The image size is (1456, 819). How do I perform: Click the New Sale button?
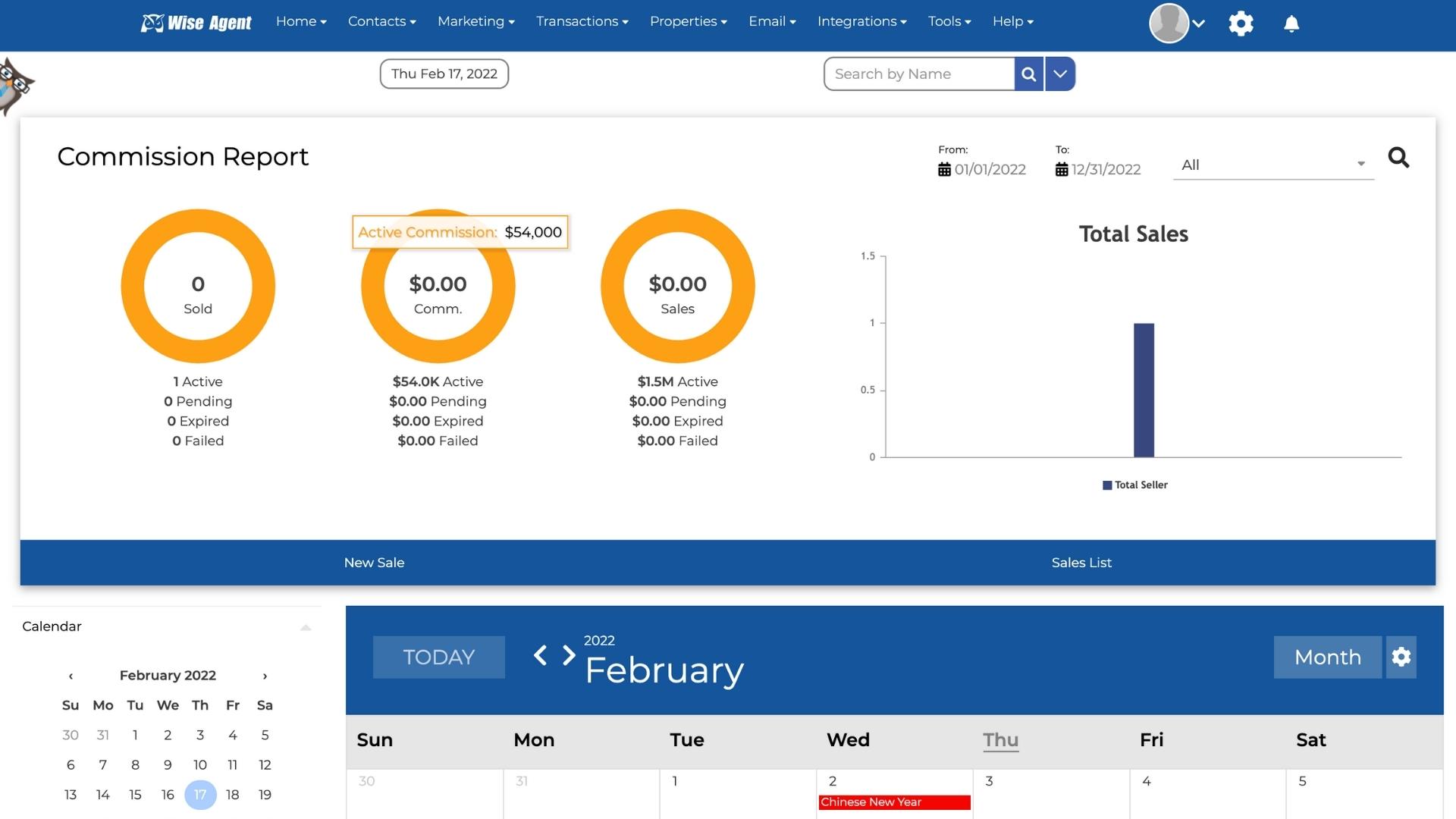pyautogui.click(x=374, y=562)
